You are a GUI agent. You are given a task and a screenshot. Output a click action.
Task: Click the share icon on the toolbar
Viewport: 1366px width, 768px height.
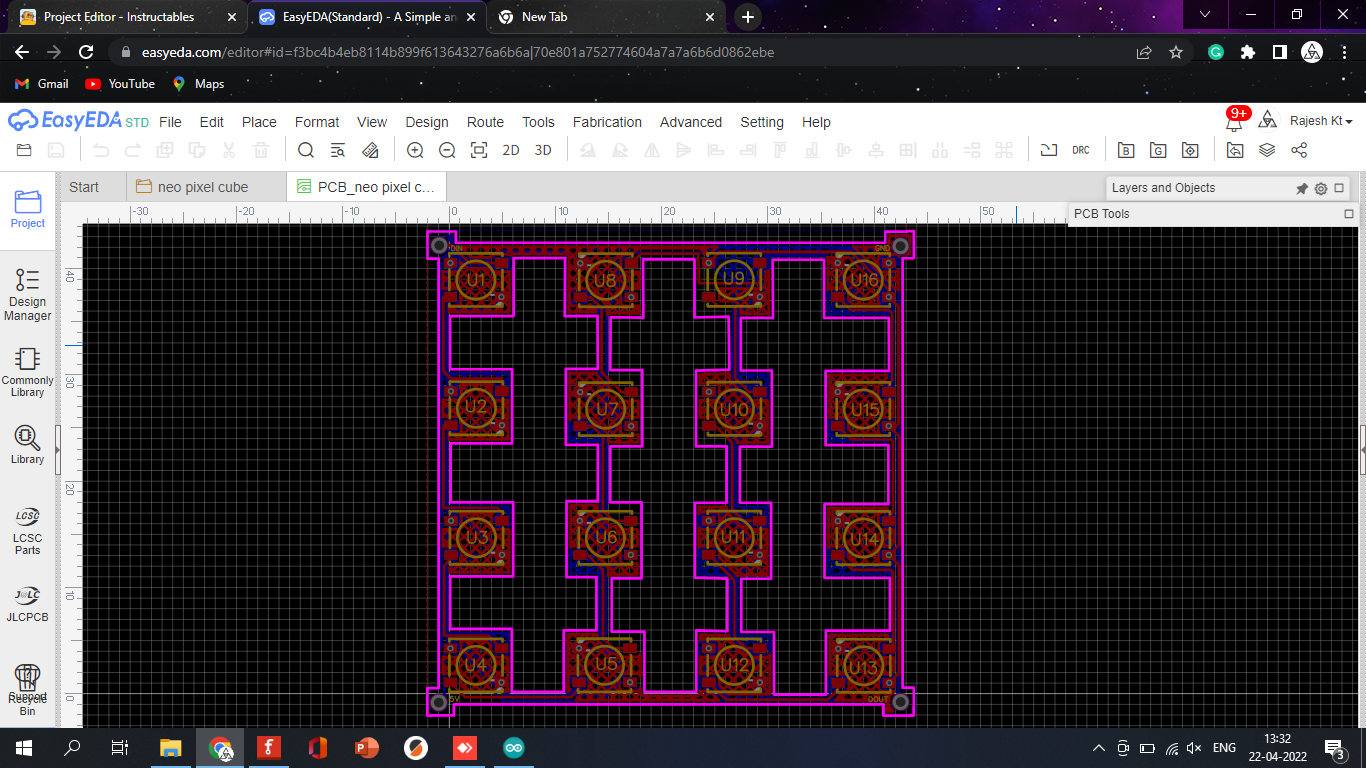pyautogui.click(x=1297, y=149)
